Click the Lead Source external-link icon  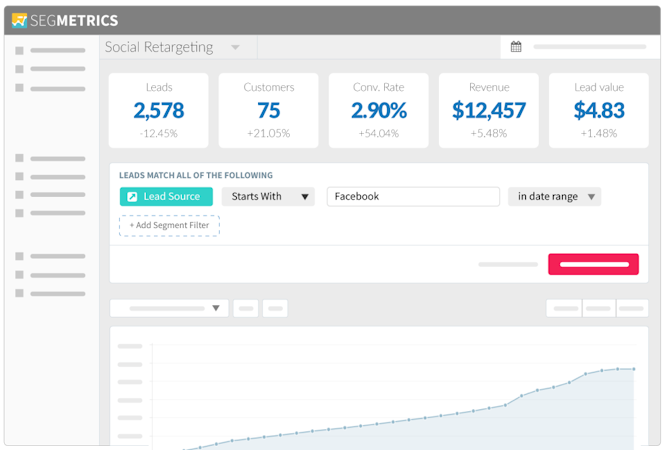click(x=132, y=197)
